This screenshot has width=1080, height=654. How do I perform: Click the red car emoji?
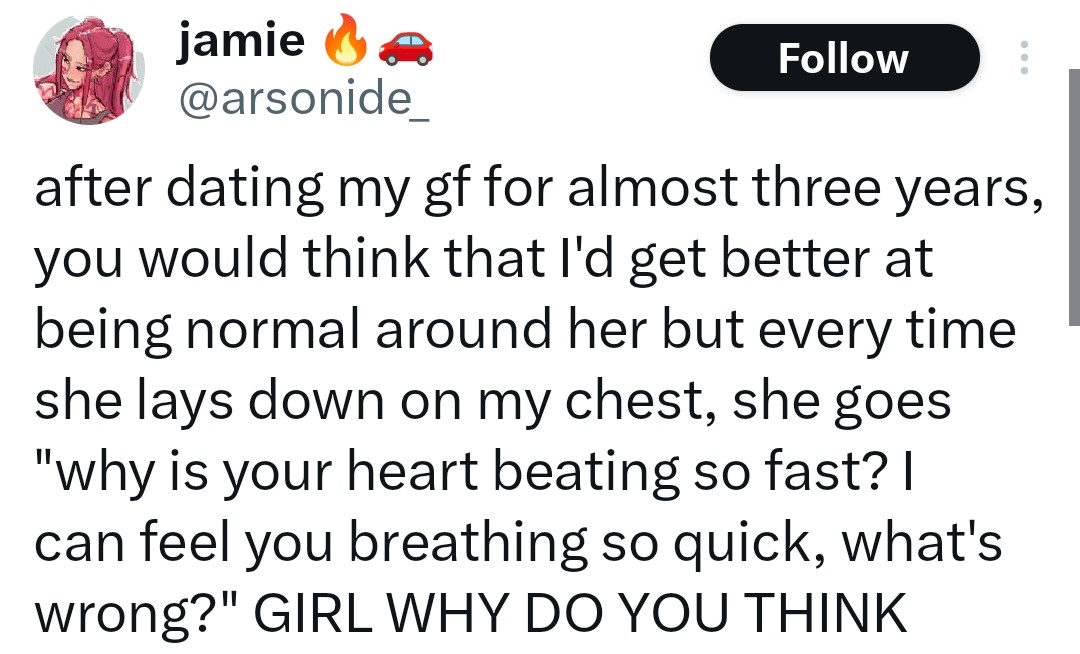point(406,43)
